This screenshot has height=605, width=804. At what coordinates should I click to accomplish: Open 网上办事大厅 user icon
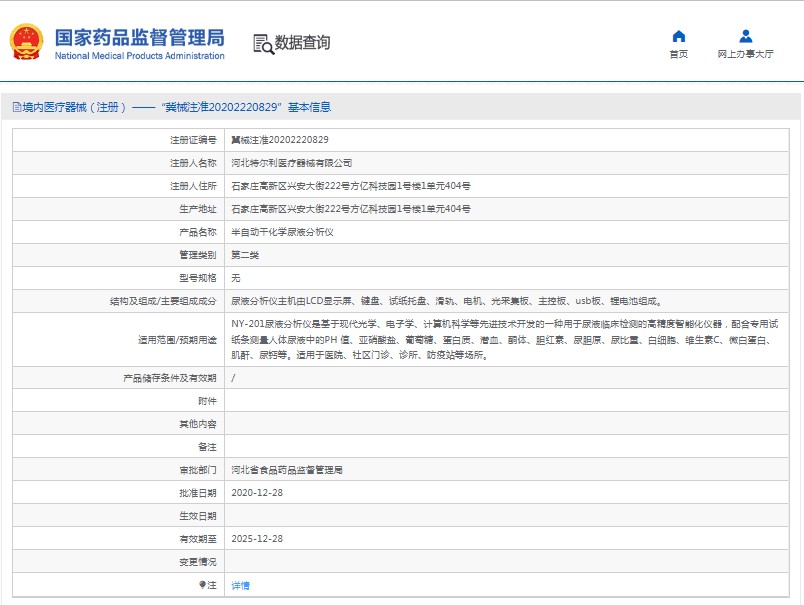(x=746, y=36)
